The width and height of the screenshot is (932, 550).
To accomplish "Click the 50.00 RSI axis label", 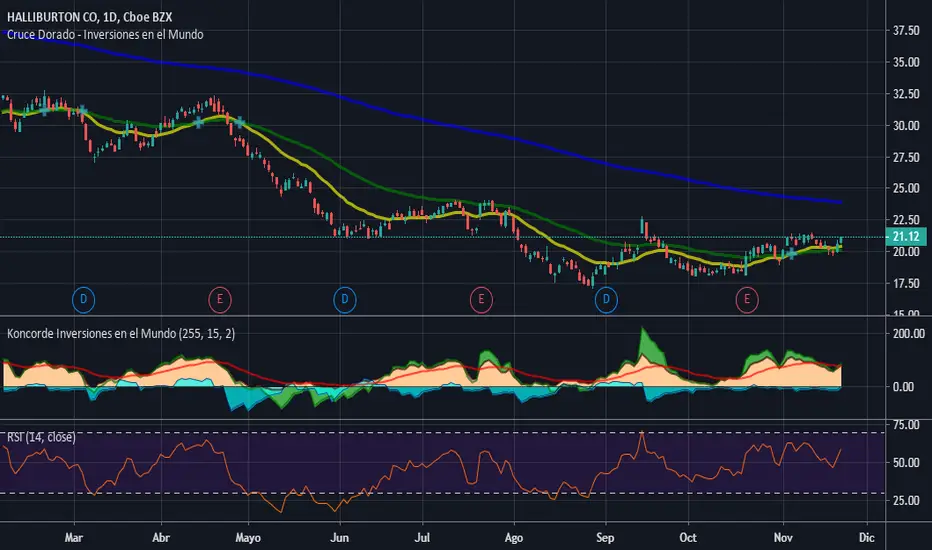I will [x=906, y=463].
